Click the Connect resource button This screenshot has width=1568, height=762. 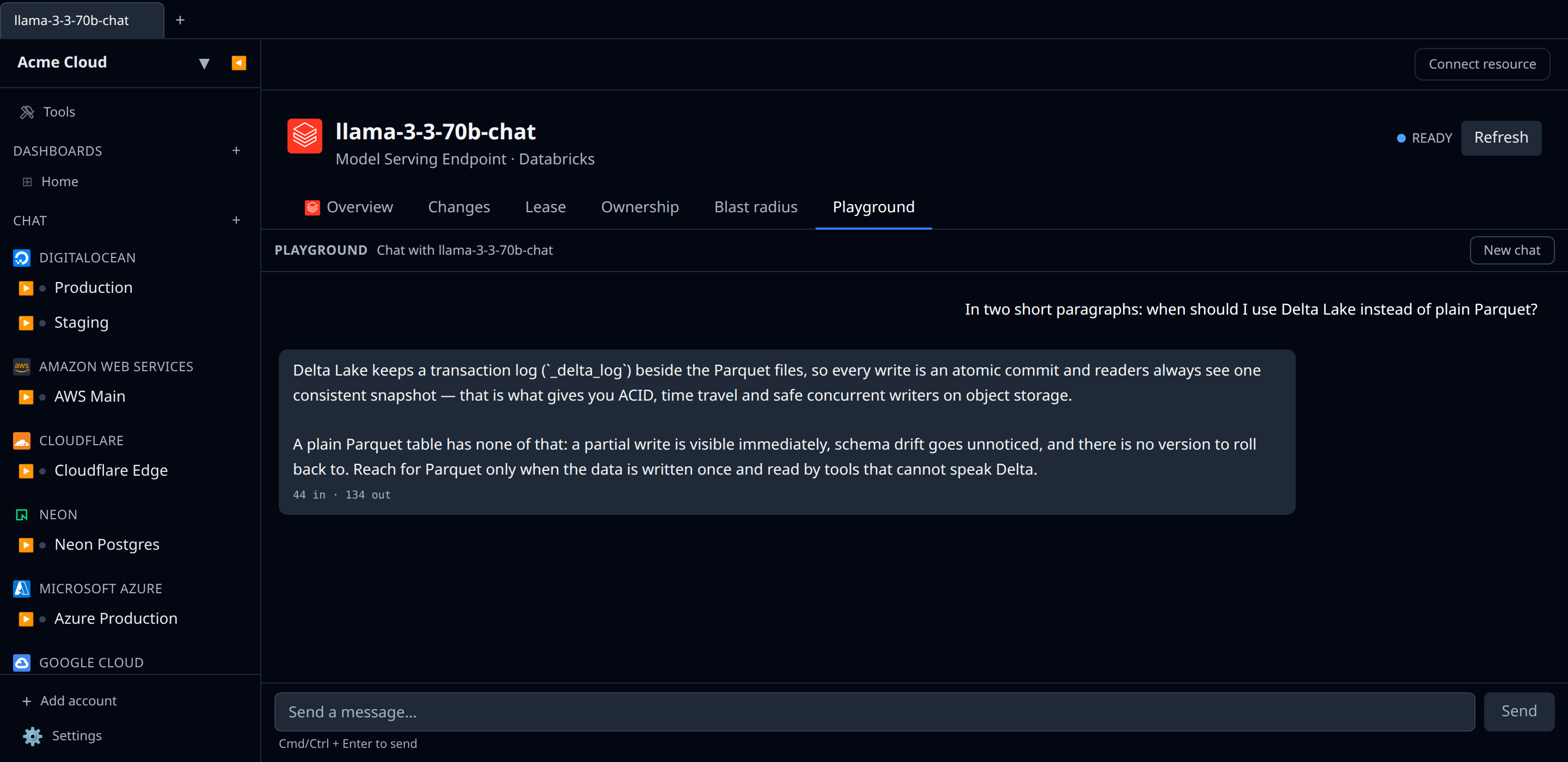pyautogui.click(x=1481, y=64)
